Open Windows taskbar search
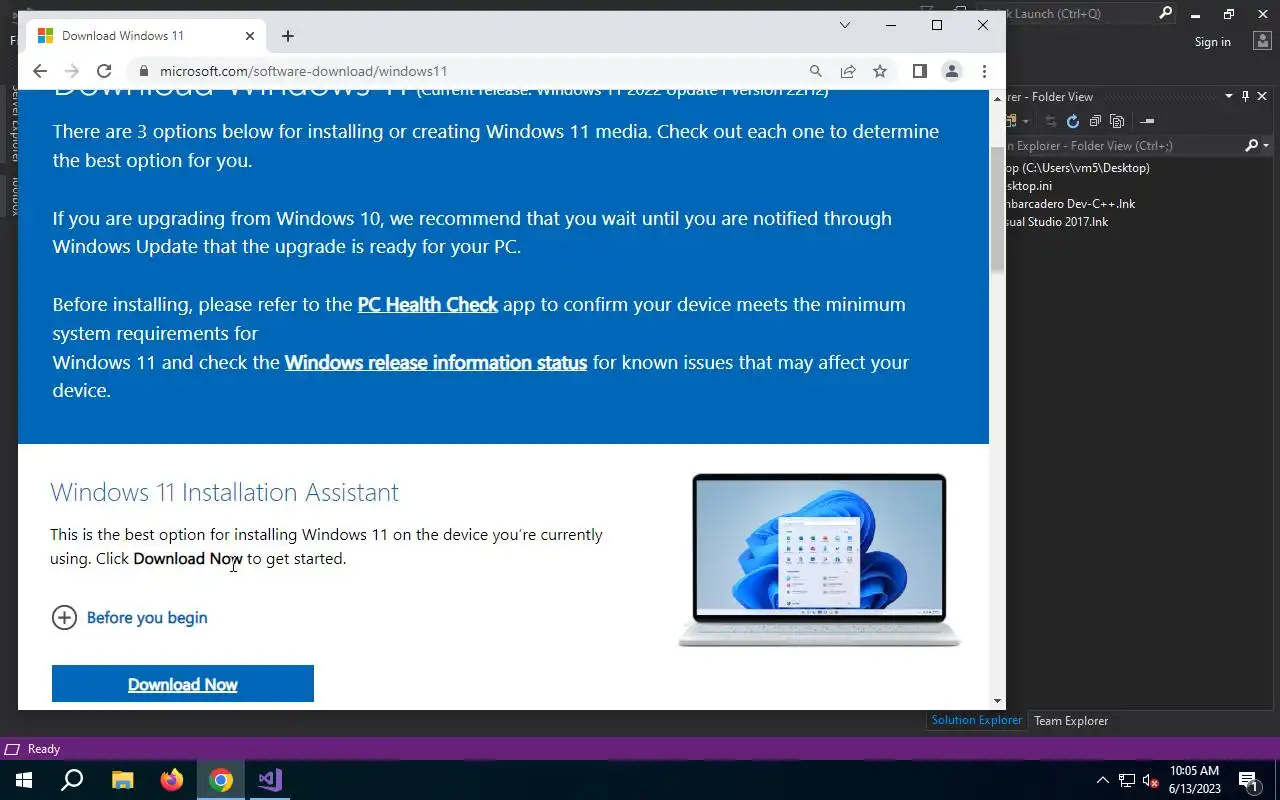The width and height of the screenshot is (1280, 800). tap(72, 780)
